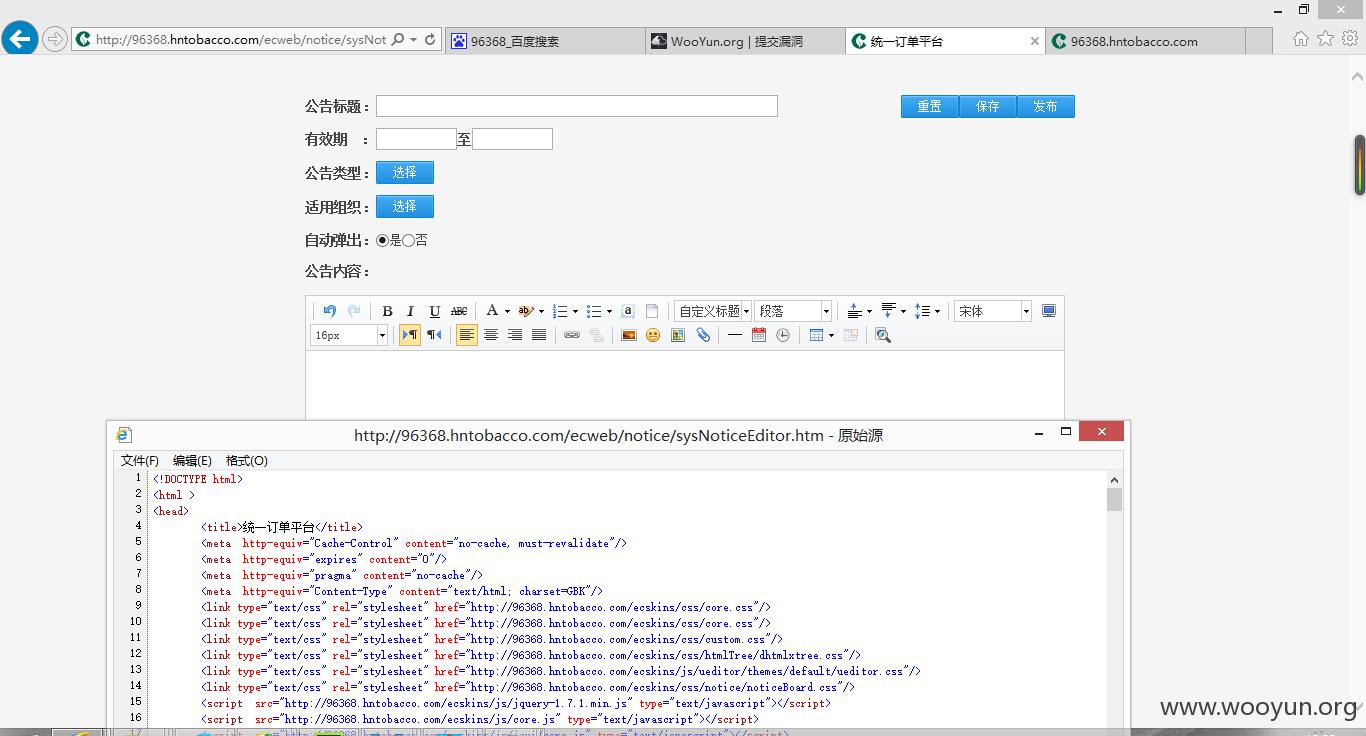Click the source window vertical scrollbar thumb
1366x736 pixels.
(x=1115, y=499)
